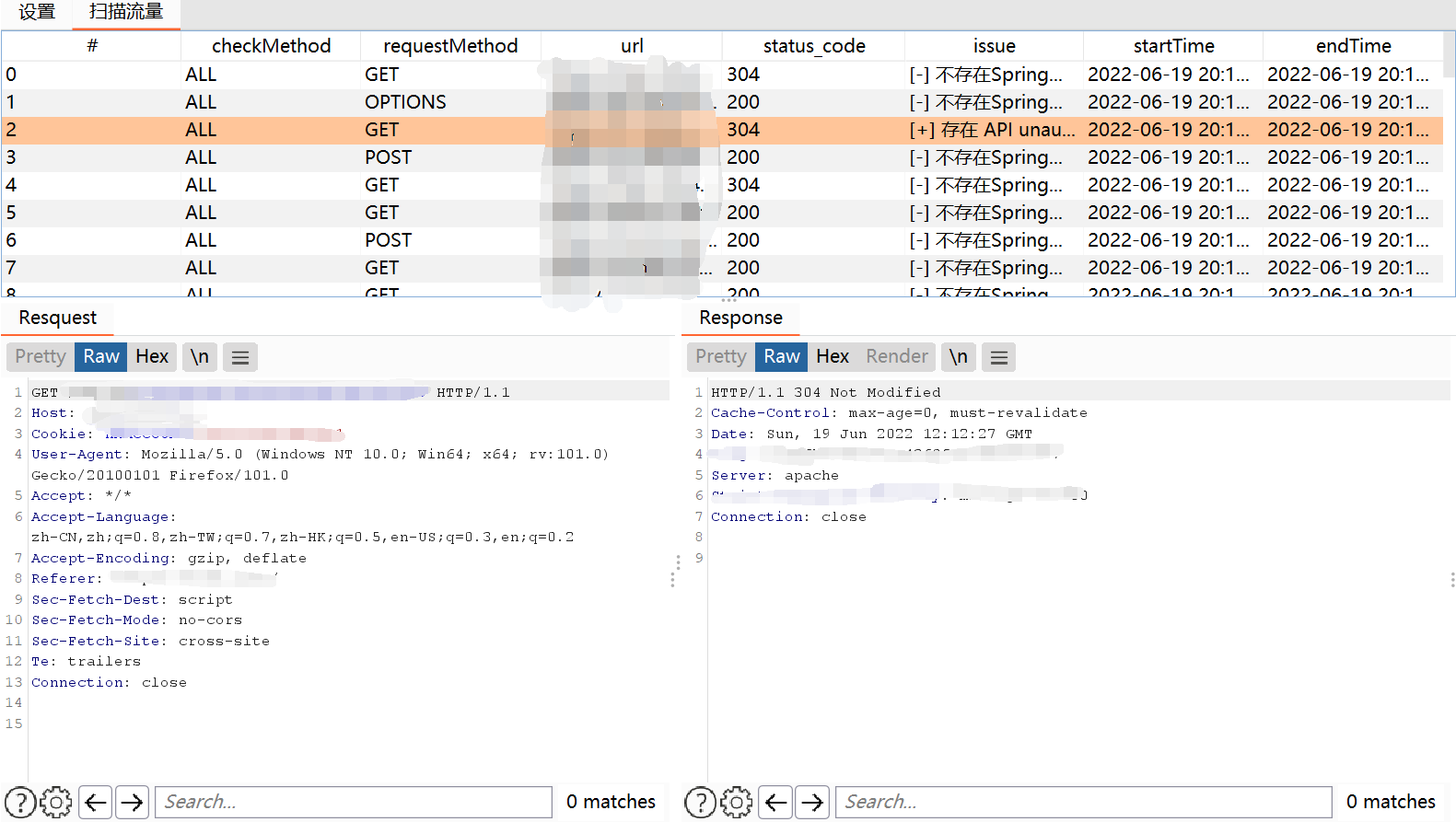Switch response view to Raw

[x=782, y=357]
